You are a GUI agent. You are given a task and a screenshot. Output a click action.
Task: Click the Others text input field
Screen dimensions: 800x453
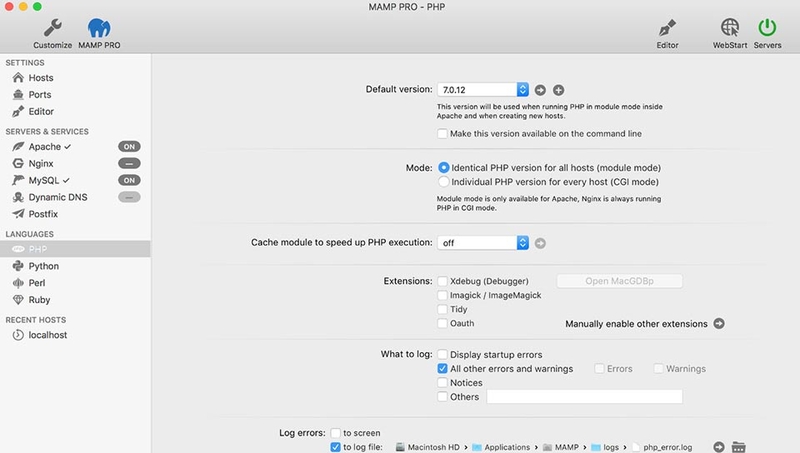pyautogui.click(x=584, y=396)
